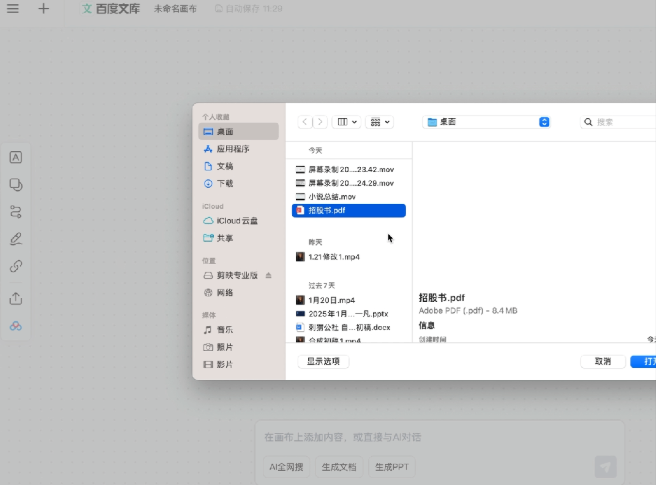This screenshot has height=485, width=656.
Task: Select the text tool in left toolbar
Action: pos(16,157)
